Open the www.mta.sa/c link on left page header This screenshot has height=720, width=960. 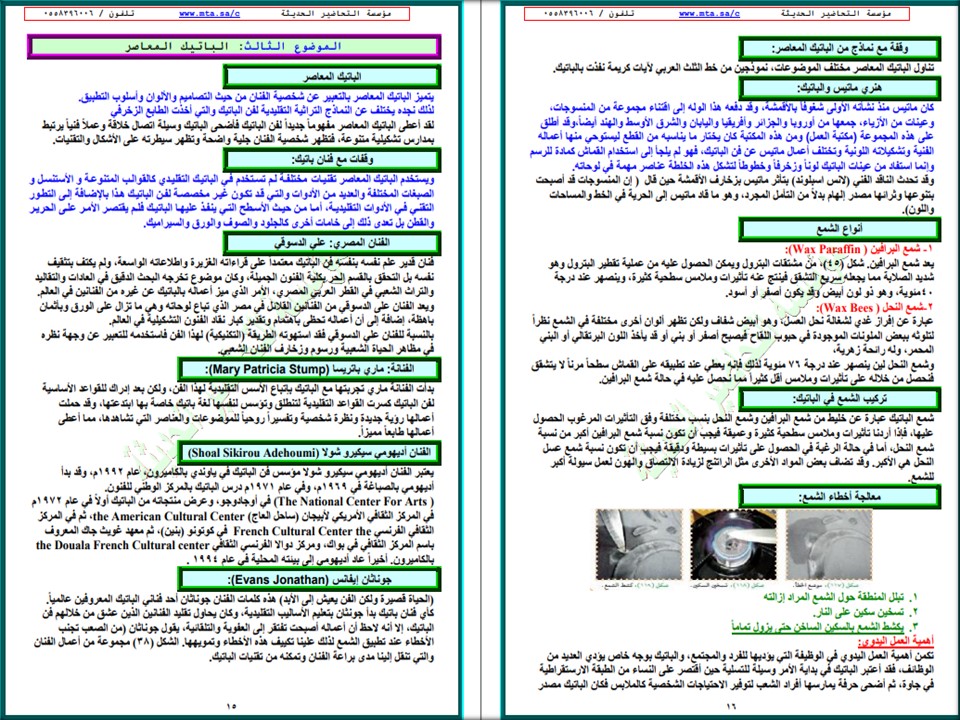209,13
